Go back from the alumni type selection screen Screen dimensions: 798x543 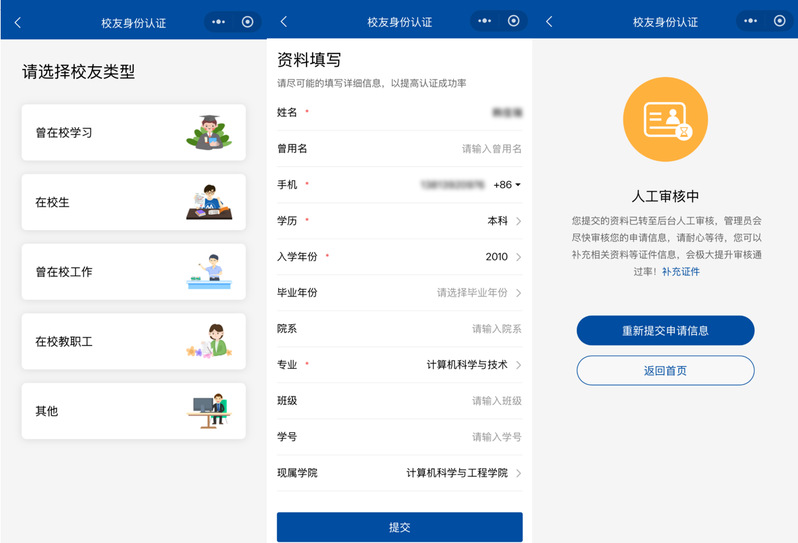(17, 21)
